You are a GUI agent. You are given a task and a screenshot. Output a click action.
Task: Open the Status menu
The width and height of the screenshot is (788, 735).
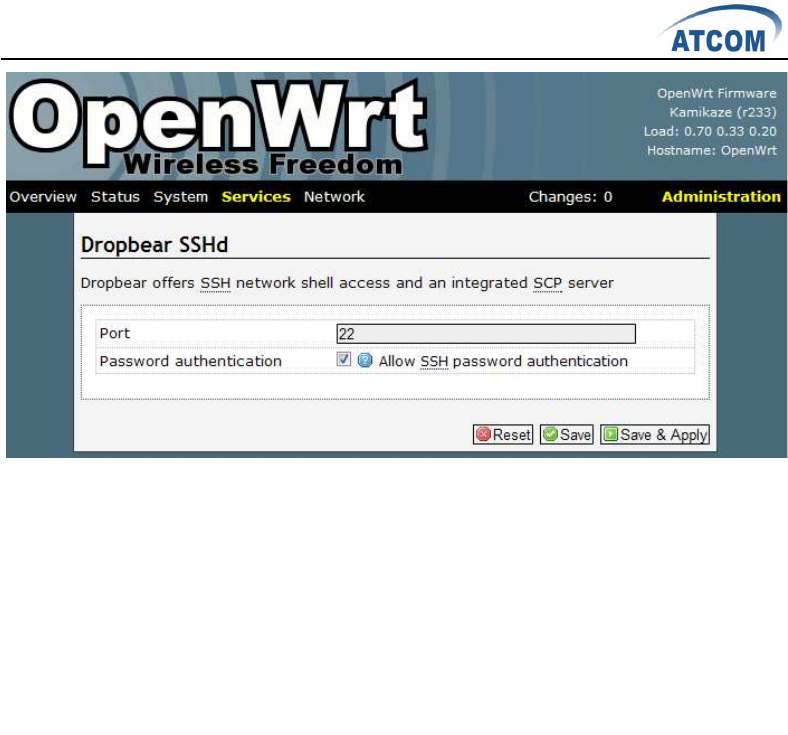tap(115, 196)
